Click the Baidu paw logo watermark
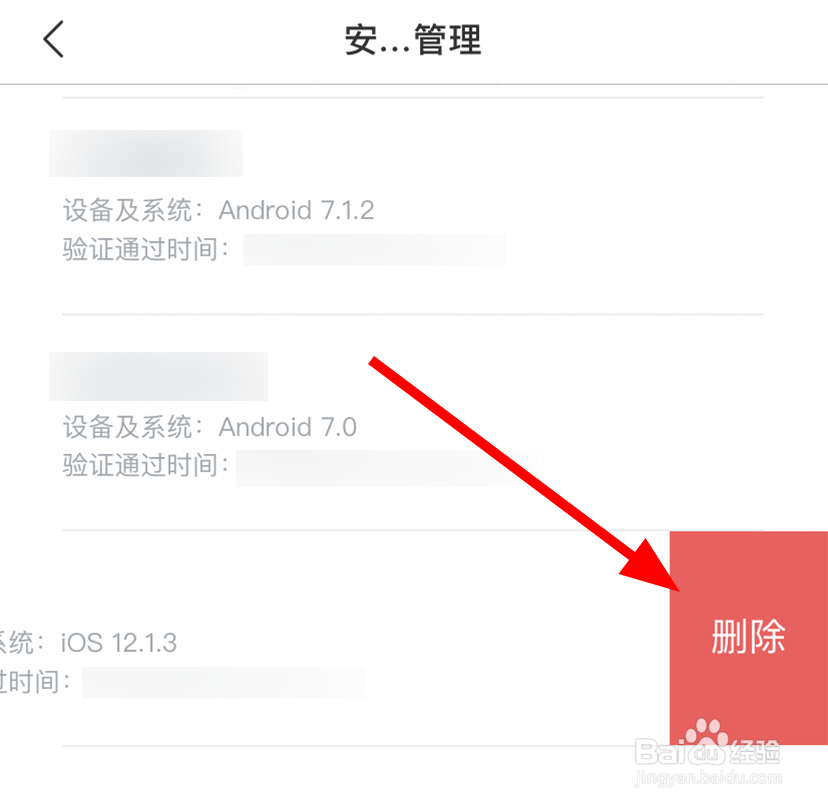Screen dimensions: 828x806 click(707, 733)
